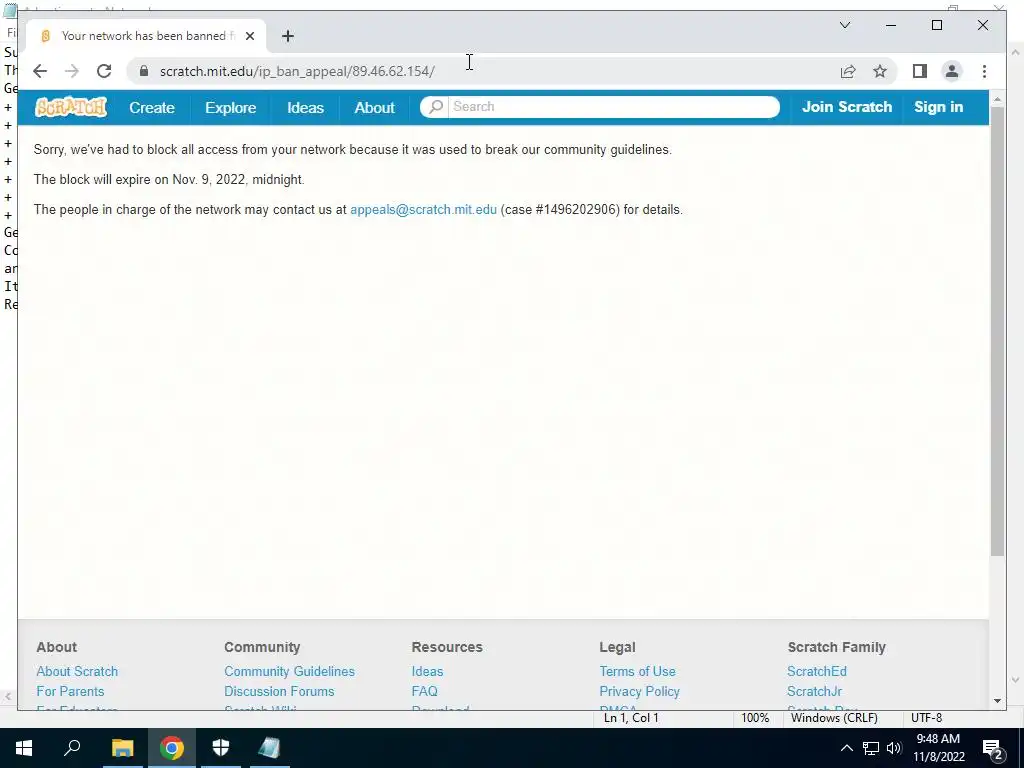Open Windows Security shield in taskbar

pyautogui.click(x=221, y=748)
